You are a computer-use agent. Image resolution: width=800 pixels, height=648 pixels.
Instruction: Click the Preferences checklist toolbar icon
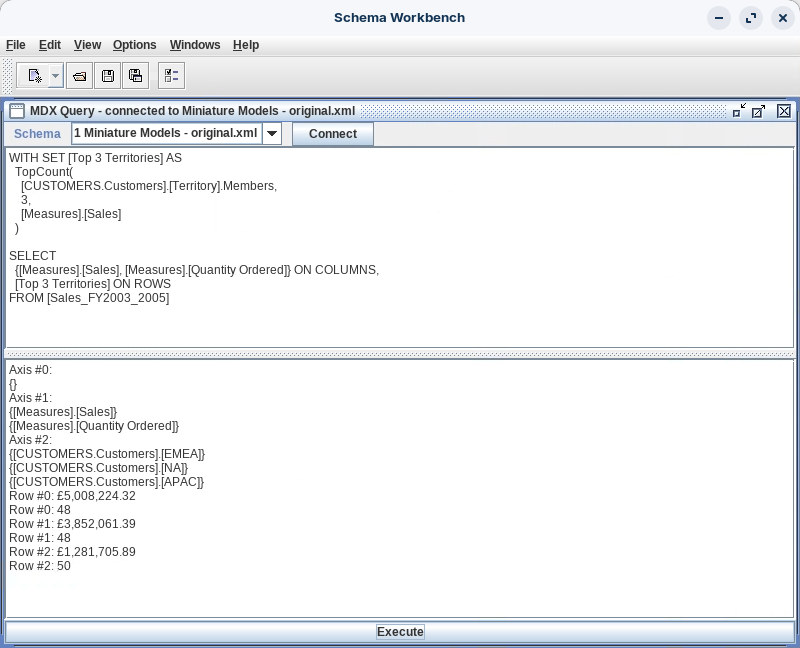pos(171,76)
